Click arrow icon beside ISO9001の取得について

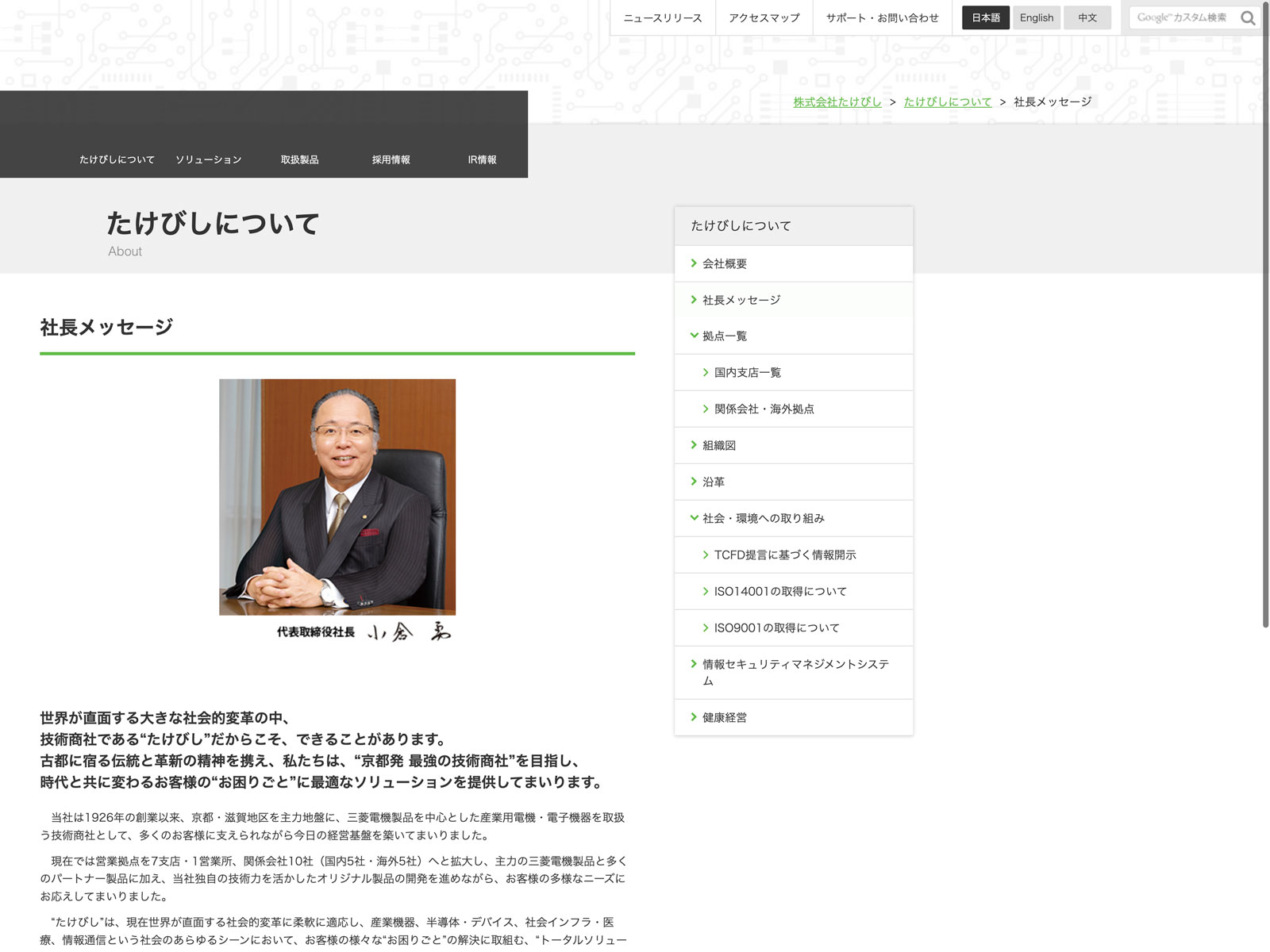(706, 628)
